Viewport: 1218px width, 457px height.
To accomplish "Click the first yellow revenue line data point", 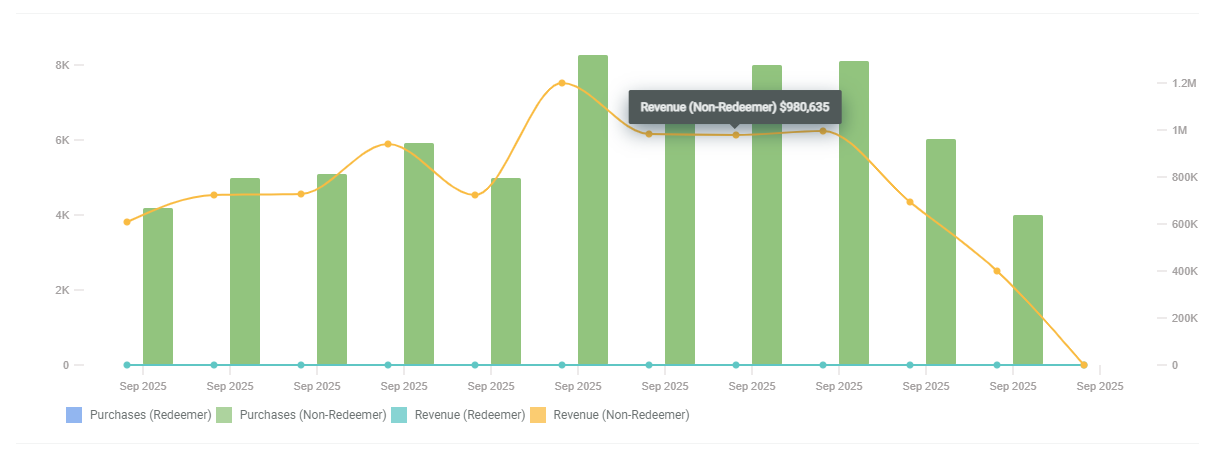I will point(127,222).
